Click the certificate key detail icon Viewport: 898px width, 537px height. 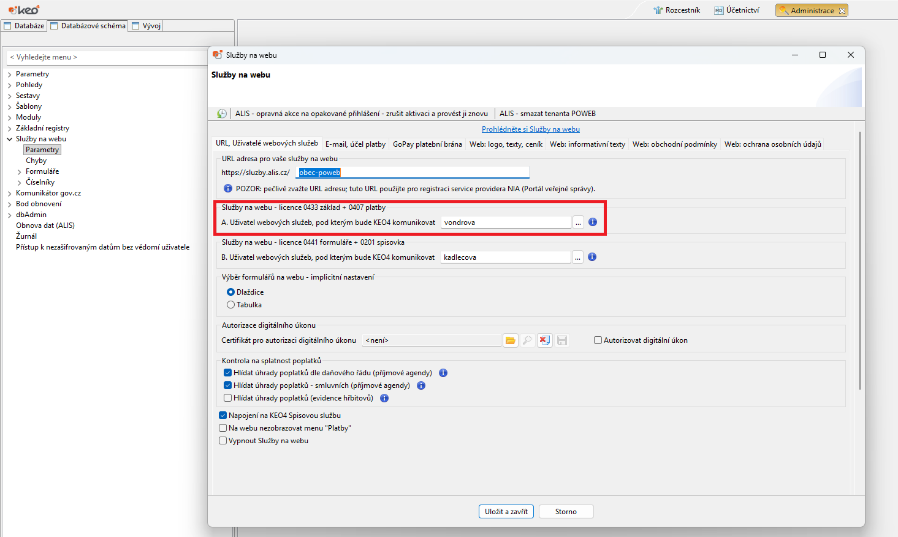tap(527, 341)
